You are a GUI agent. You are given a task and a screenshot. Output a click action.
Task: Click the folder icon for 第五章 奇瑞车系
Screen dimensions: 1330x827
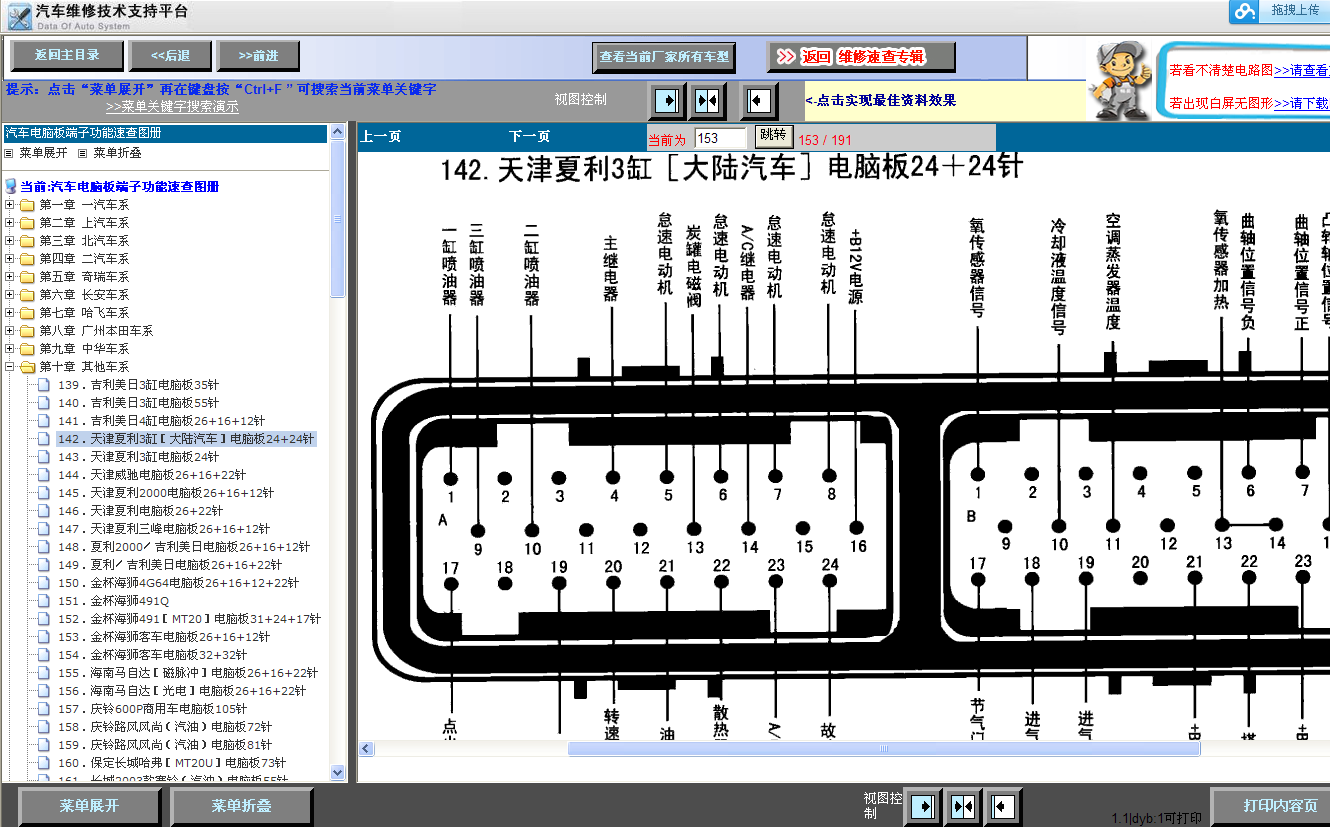pyautogui.click(x=27, y=277)
